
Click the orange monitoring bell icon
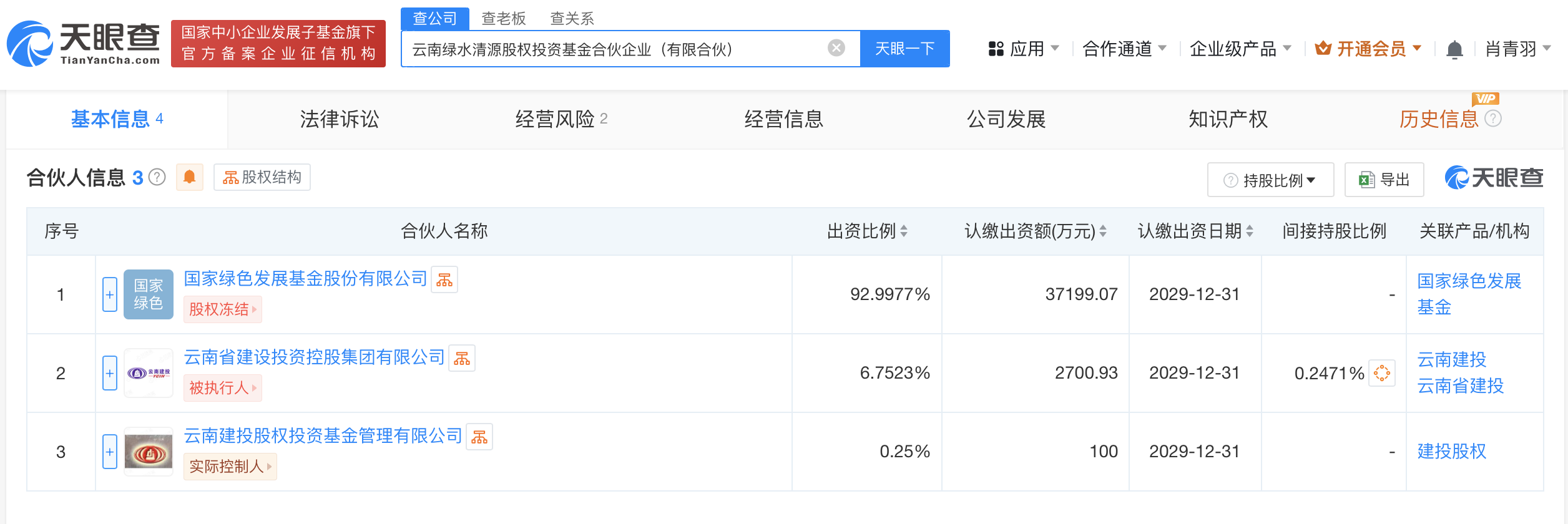point(190,177)
